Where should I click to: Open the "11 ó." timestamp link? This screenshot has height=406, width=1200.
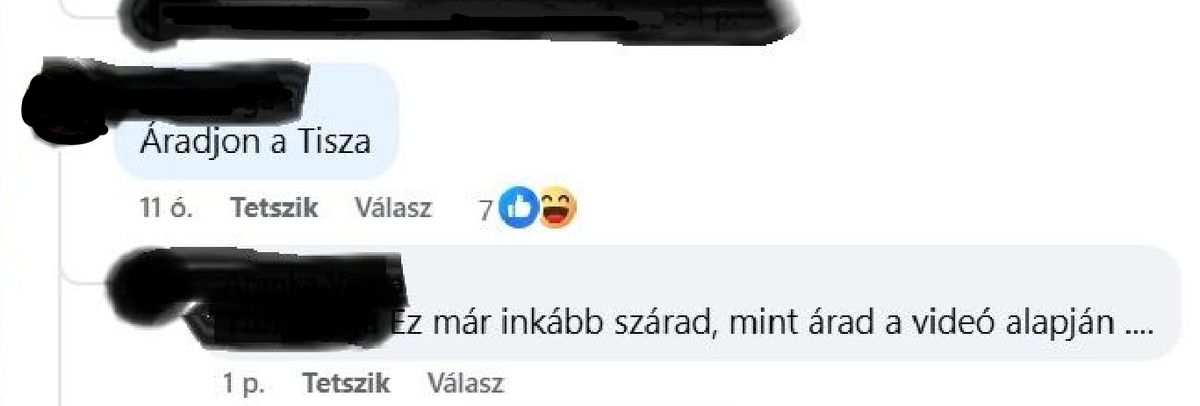pos(167,208)
